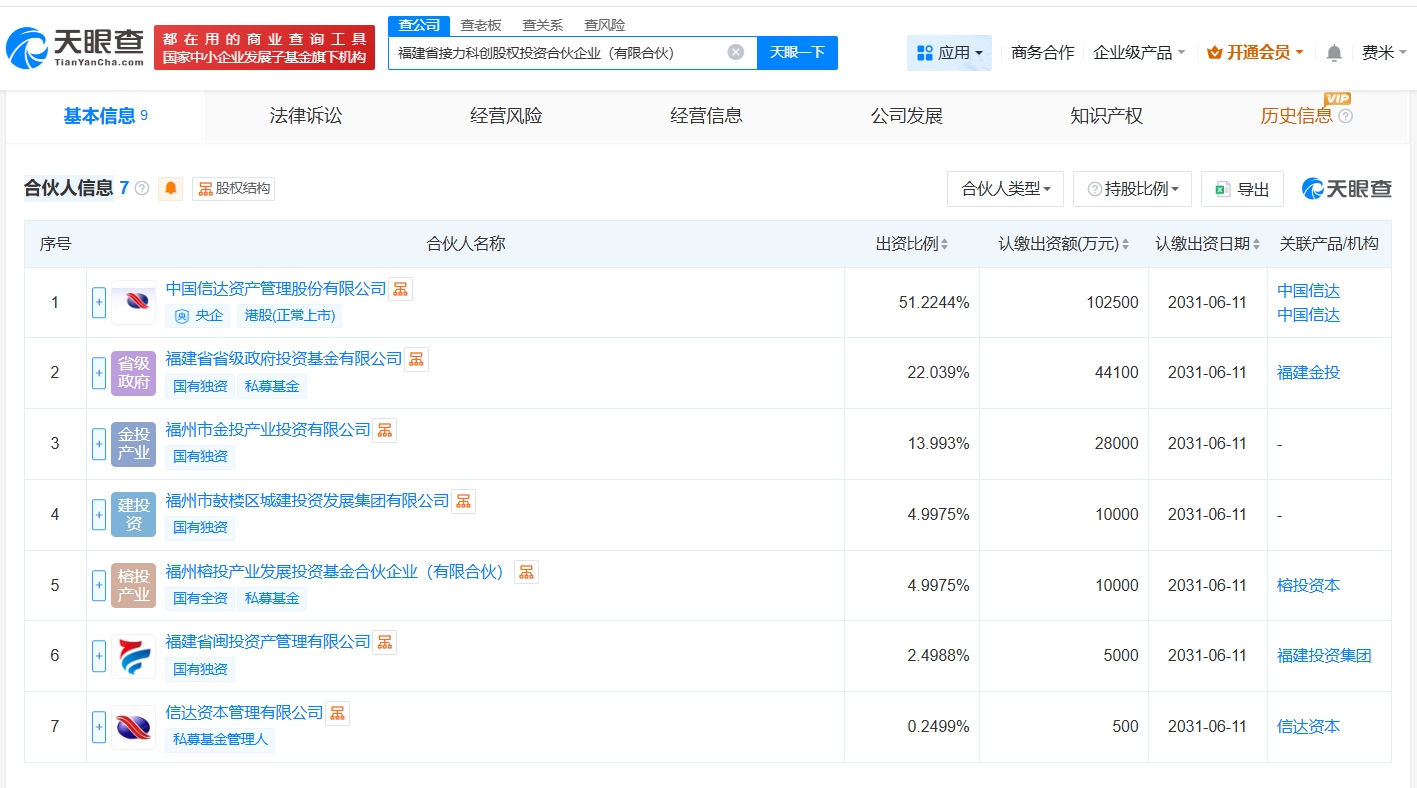Click the 建投资 logo tile
This screenshot has height=788, width=1417.
pyautogui.click(x=134, y=515)
